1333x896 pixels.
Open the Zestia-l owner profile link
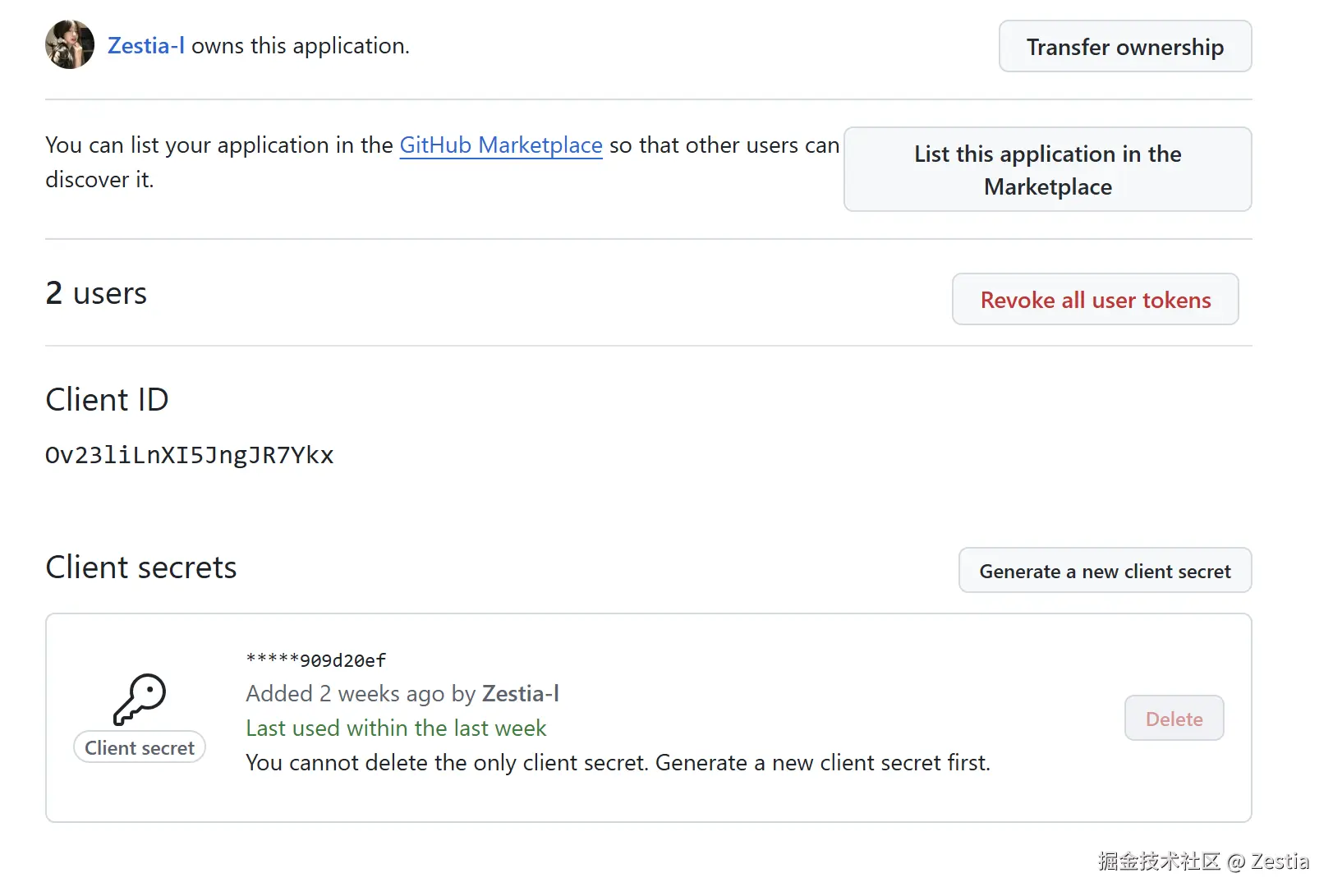[146, 46]
